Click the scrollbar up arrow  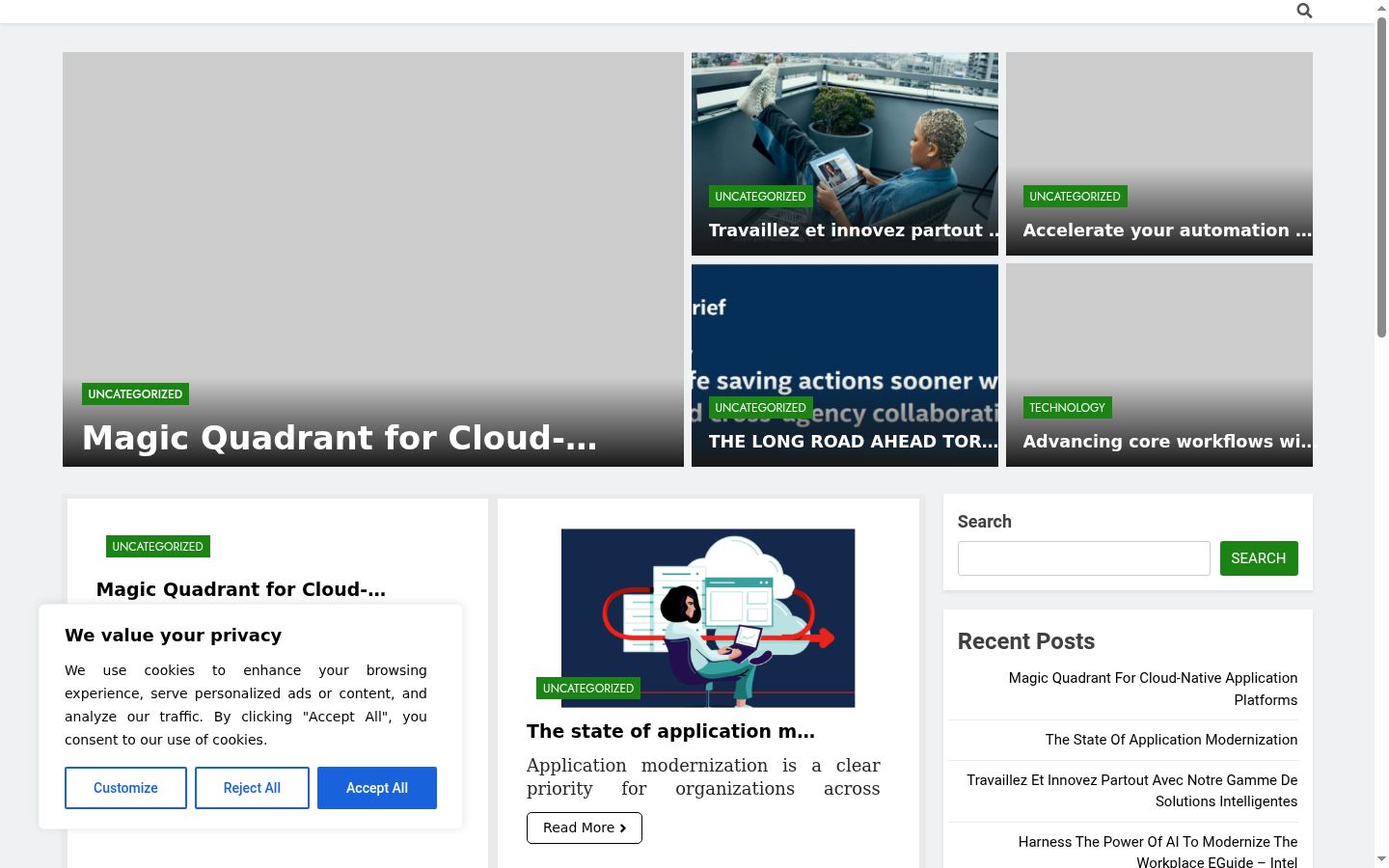1381,8
